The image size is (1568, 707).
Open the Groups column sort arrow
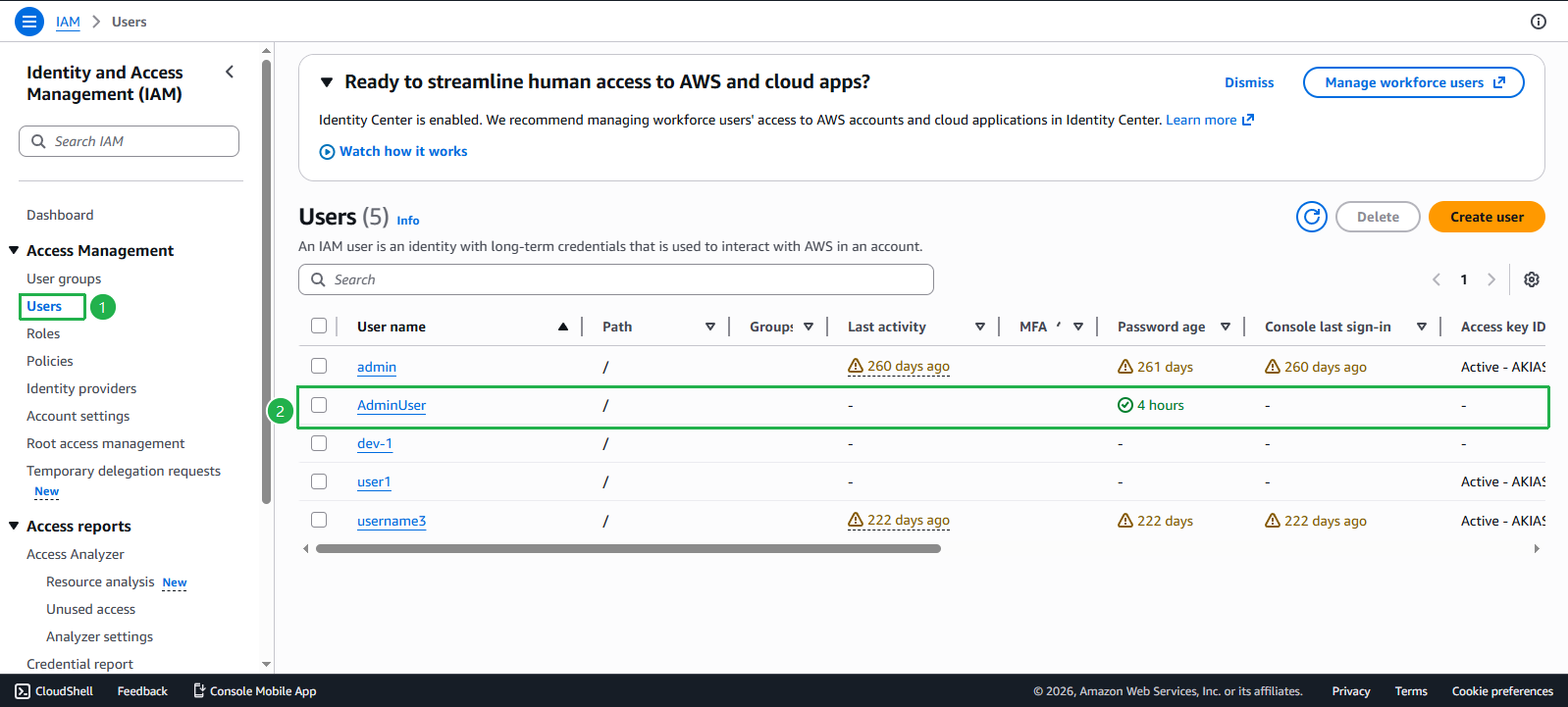click(x=809, y=327)
